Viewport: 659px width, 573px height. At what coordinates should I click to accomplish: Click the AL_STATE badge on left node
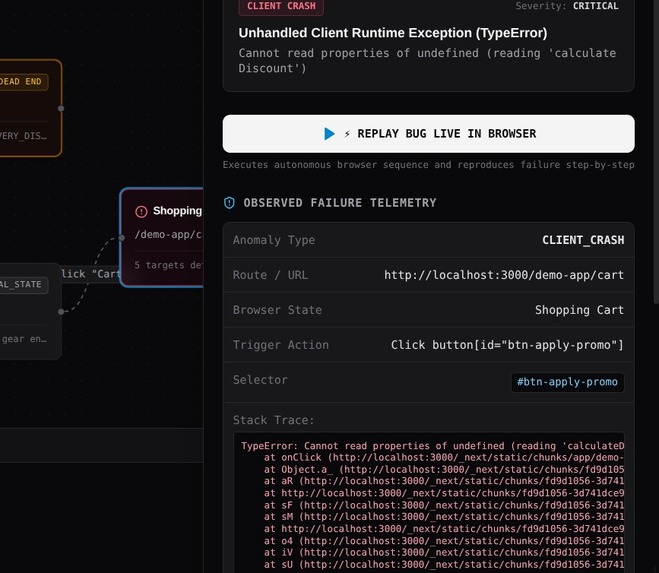(22, 285)
